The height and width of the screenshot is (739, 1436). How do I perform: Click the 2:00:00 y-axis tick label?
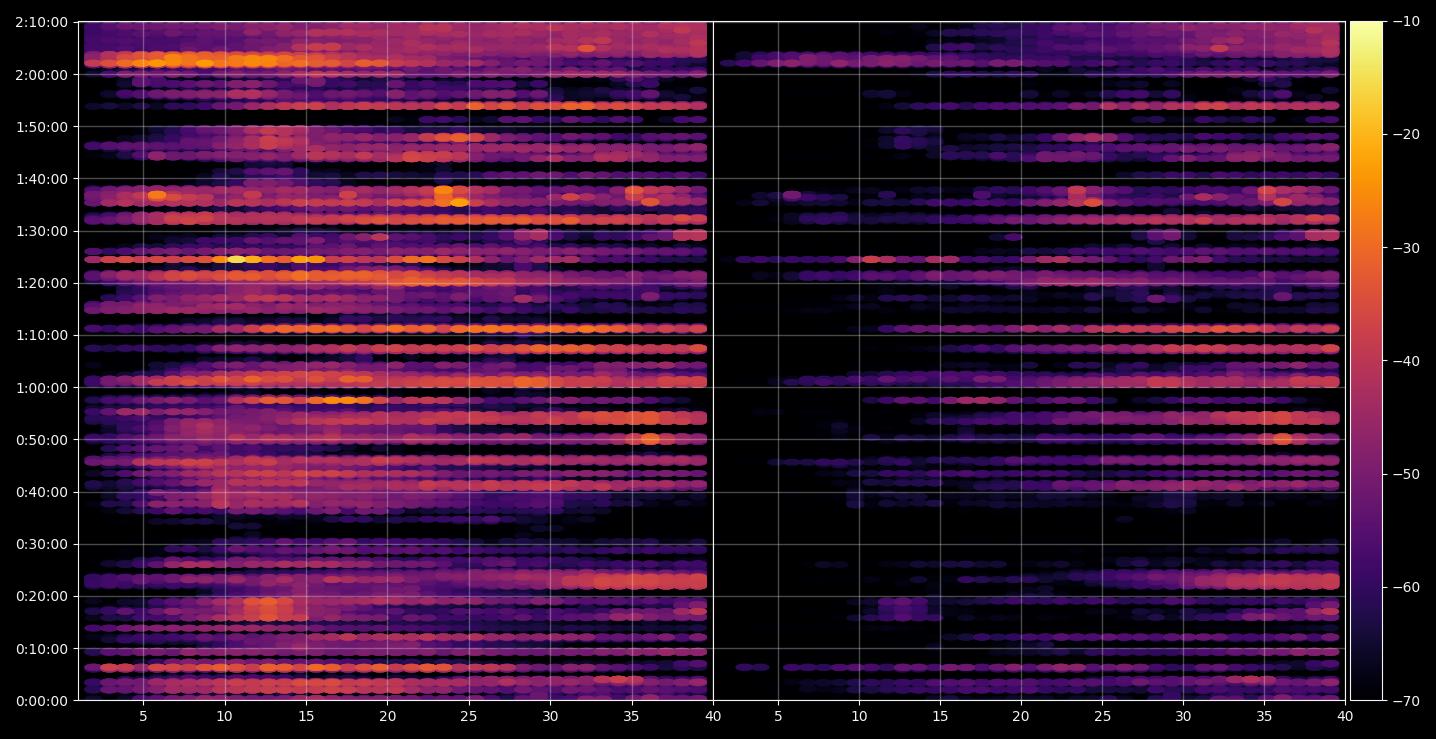click(42, 74)
